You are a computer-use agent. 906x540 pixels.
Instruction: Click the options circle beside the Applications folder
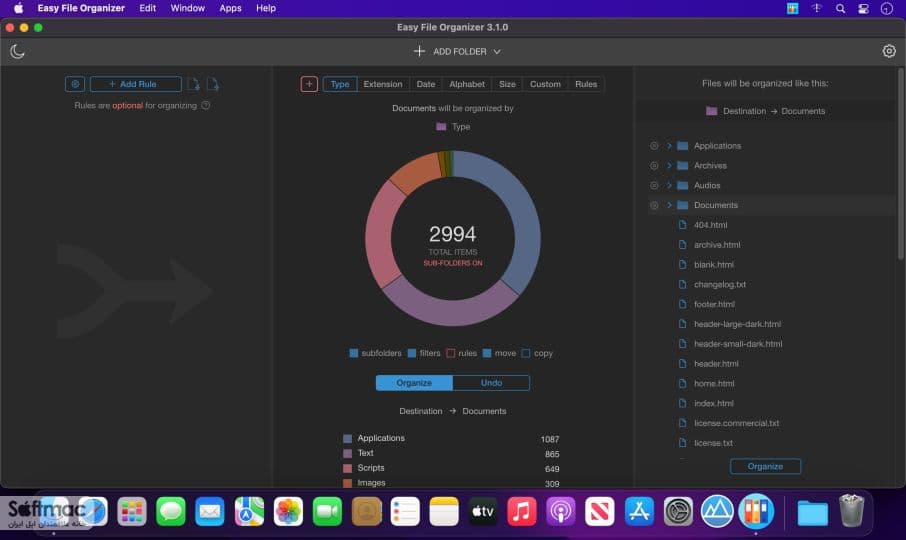pyautogui.click(x=654, y=146)
